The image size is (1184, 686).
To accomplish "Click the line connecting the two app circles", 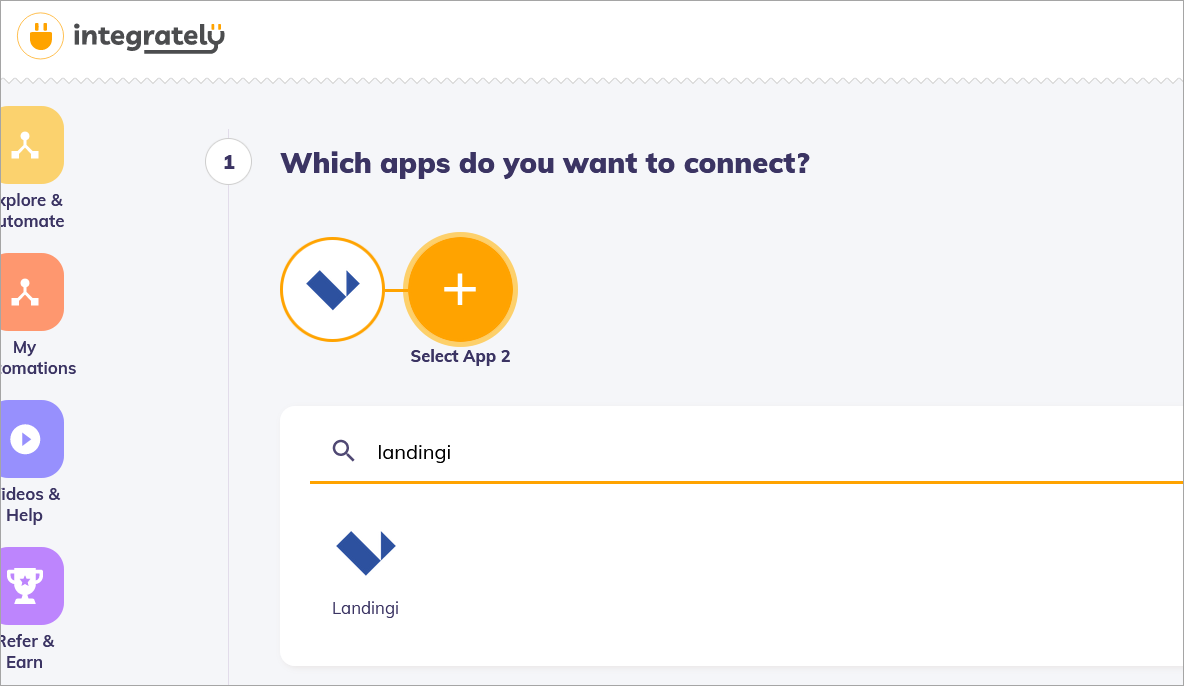I will (394, 290).
